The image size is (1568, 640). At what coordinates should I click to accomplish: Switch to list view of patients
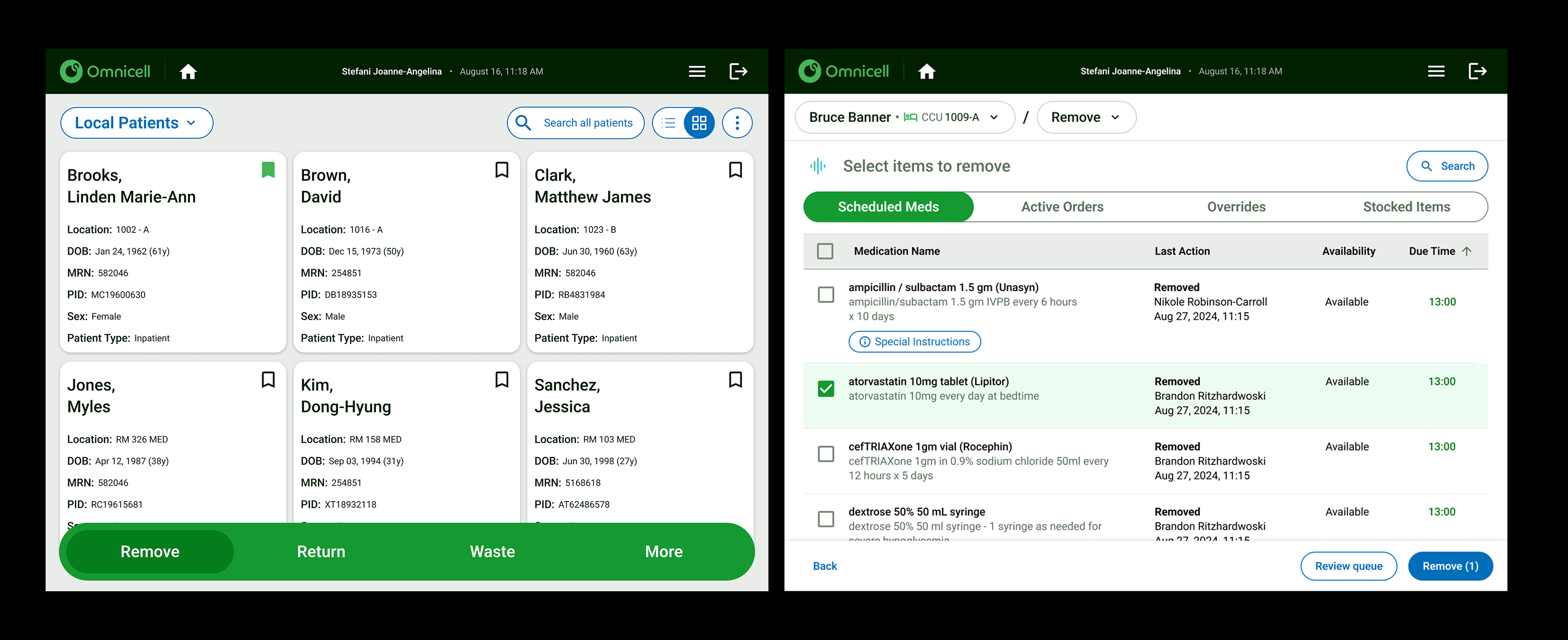tap(669, 123)
